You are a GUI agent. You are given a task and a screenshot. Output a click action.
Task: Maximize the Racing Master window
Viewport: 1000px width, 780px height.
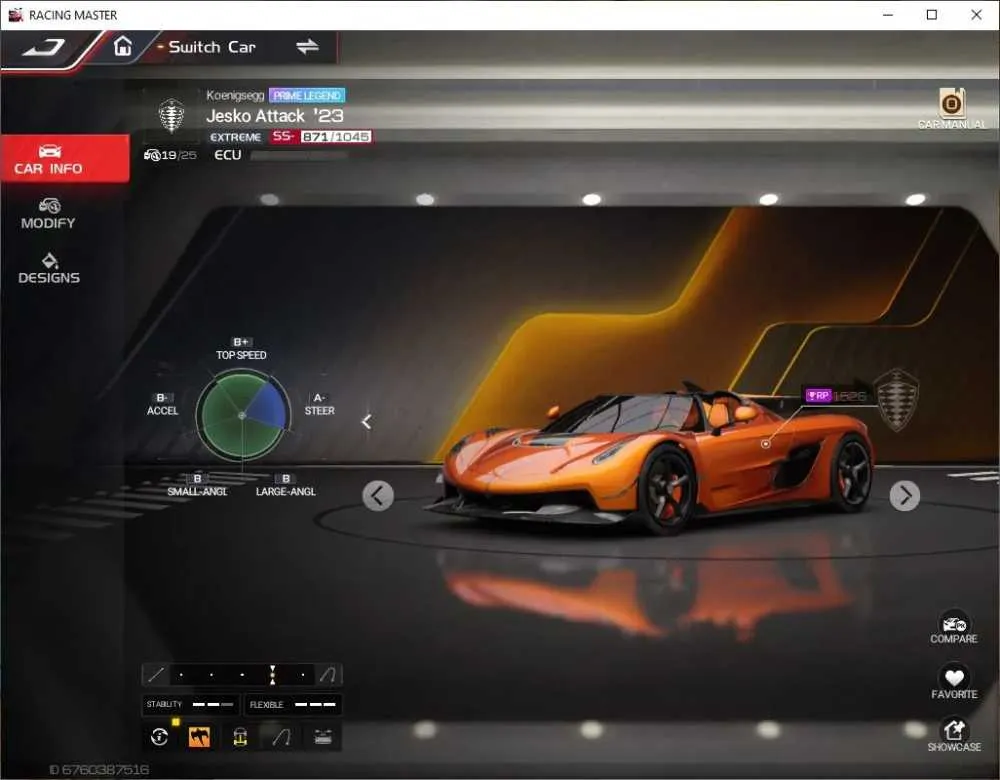[932, 15]
